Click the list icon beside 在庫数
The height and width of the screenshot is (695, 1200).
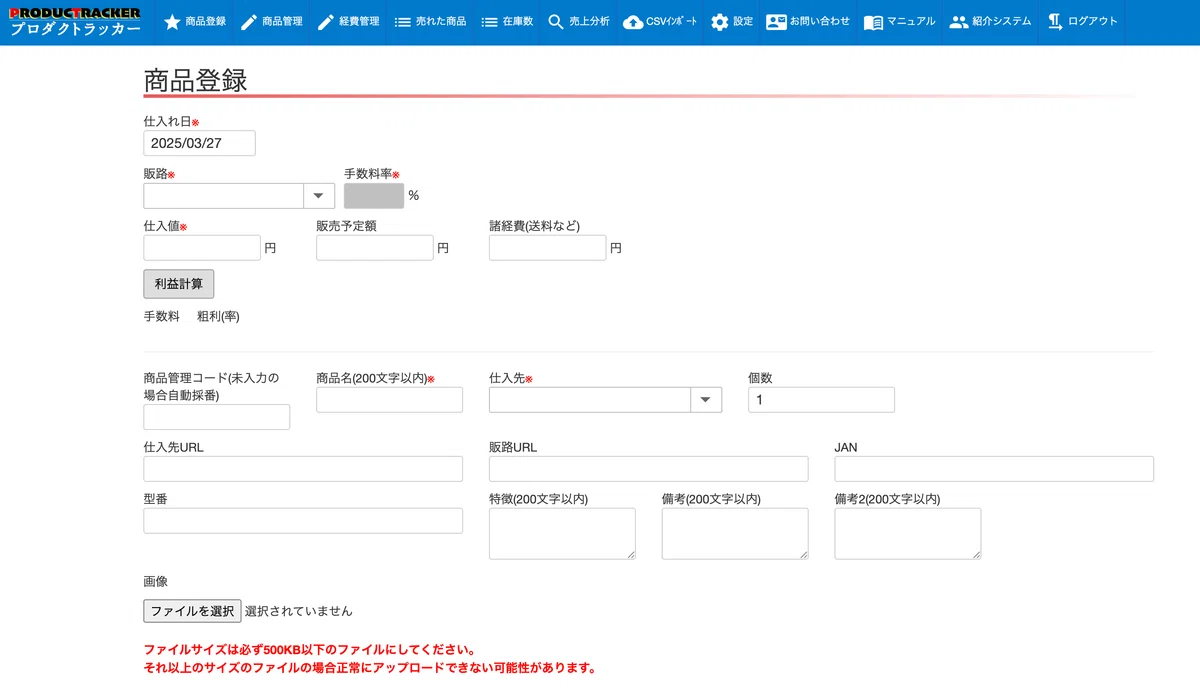489,22
